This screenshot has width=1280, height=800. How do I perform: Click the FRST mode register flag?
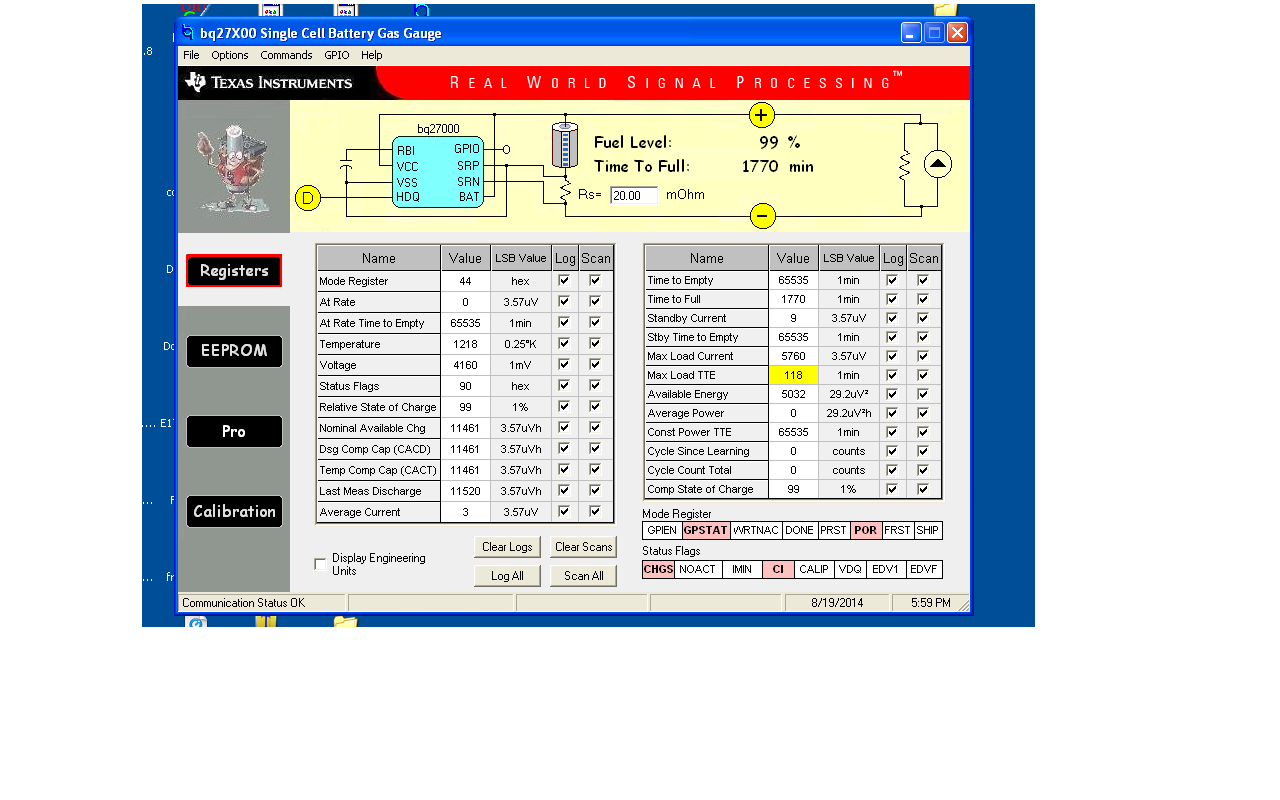tap(898, 531)
